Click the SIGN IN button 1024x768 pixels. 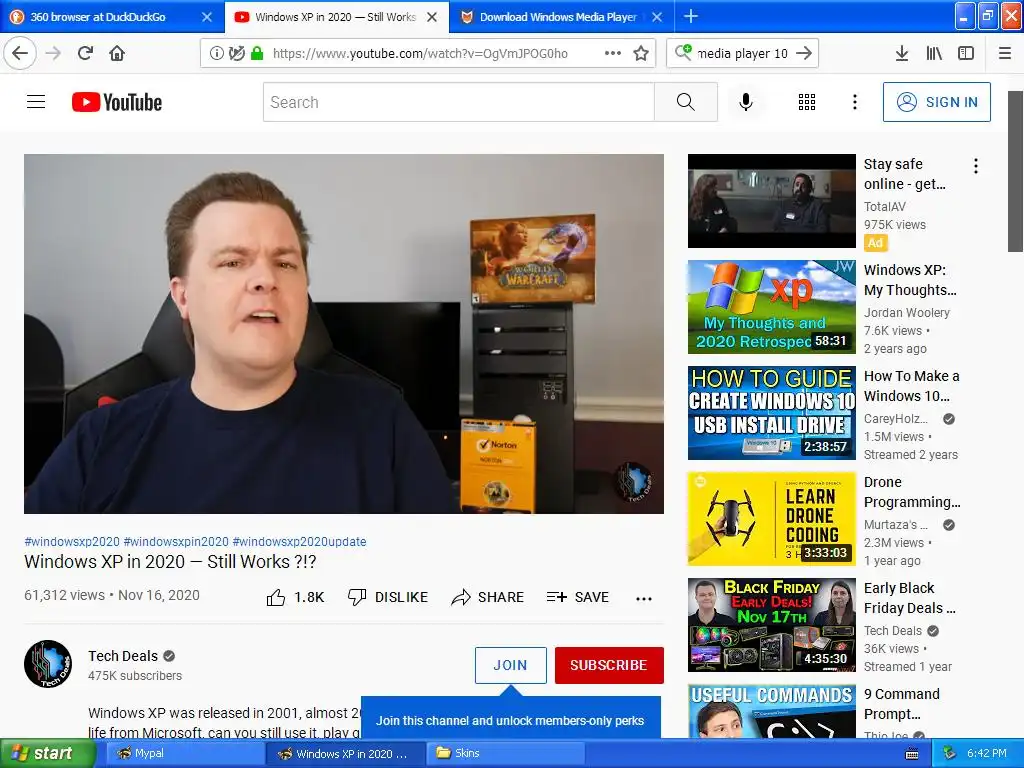point(936,102)
